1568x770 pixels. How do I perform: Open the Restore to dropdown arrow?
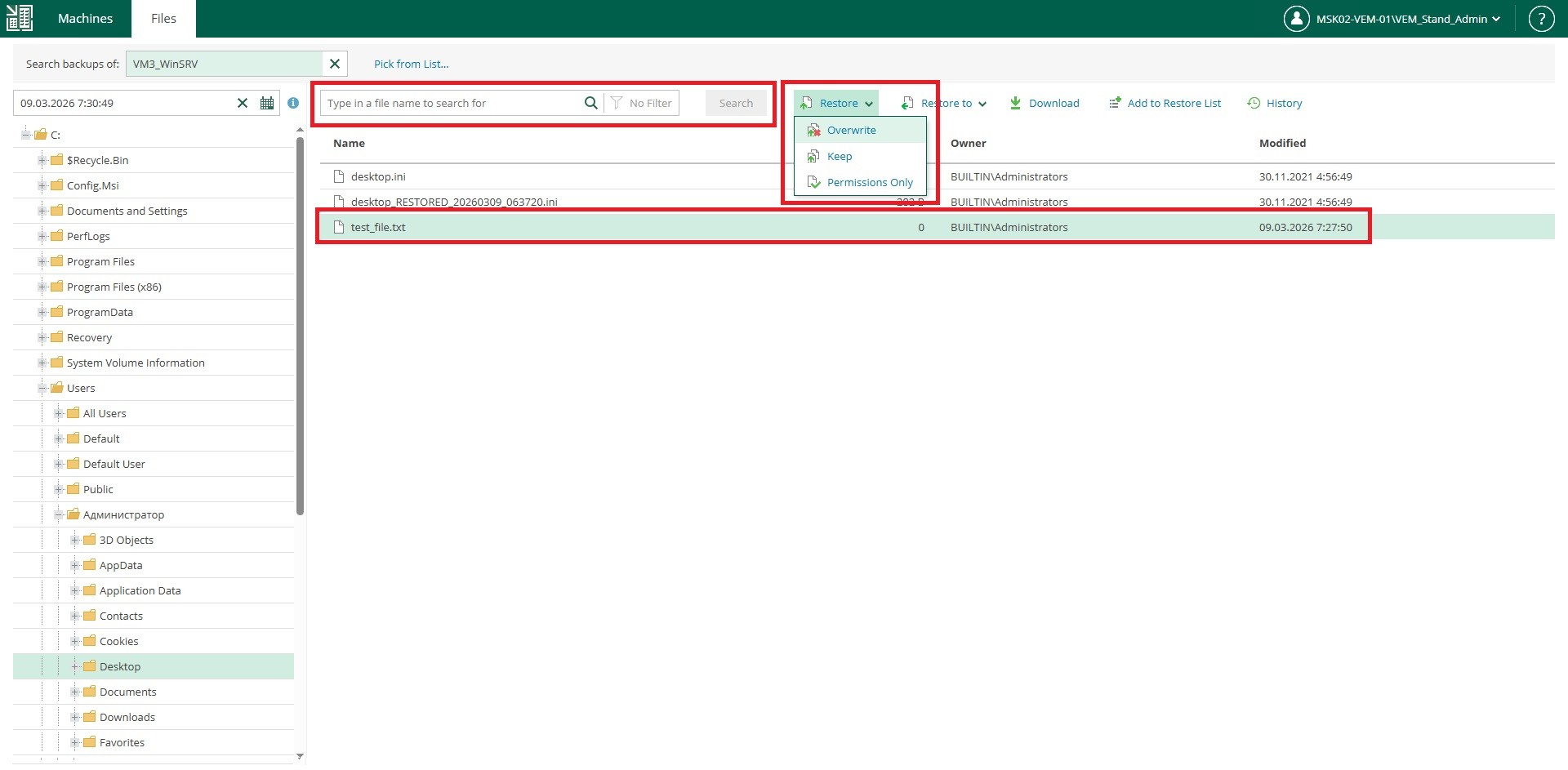[x=982, y=104]
